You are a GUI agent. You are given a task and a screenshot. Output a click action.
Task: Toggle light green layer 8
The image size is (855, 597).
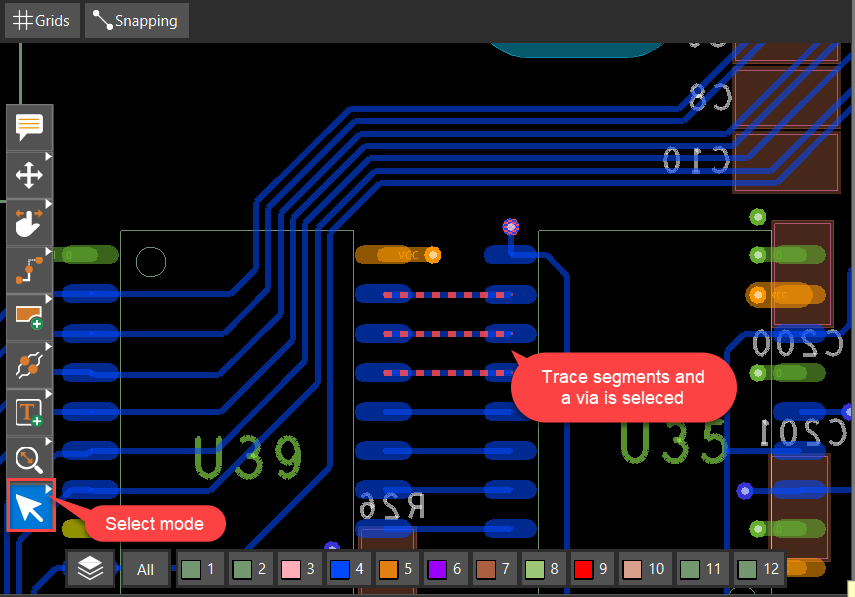pyautogui.click(x=543, y=569)
